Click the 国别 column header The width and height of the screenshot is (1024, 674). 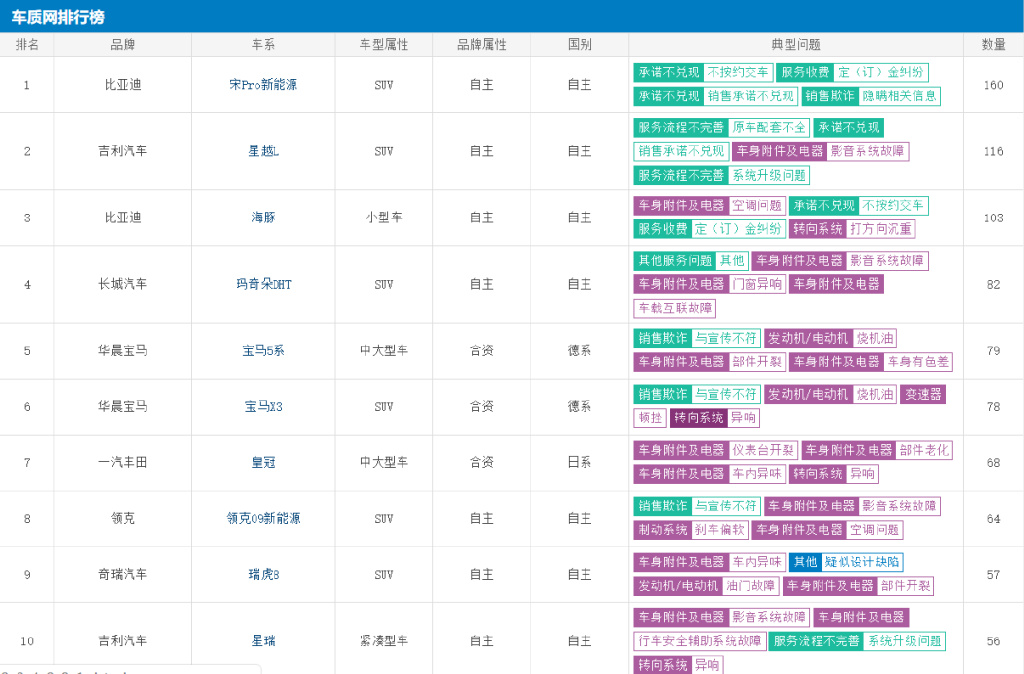tap(579, 44)
